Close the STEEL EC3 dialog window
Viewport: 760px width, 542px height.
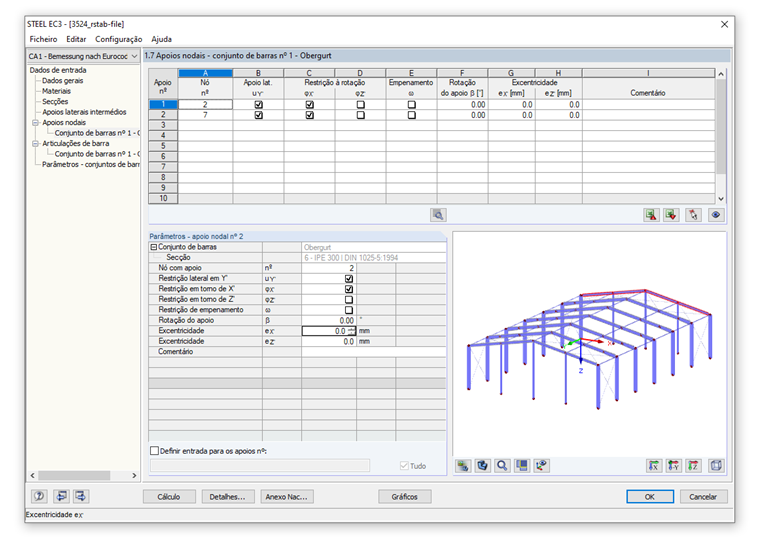tap(724, 24)
